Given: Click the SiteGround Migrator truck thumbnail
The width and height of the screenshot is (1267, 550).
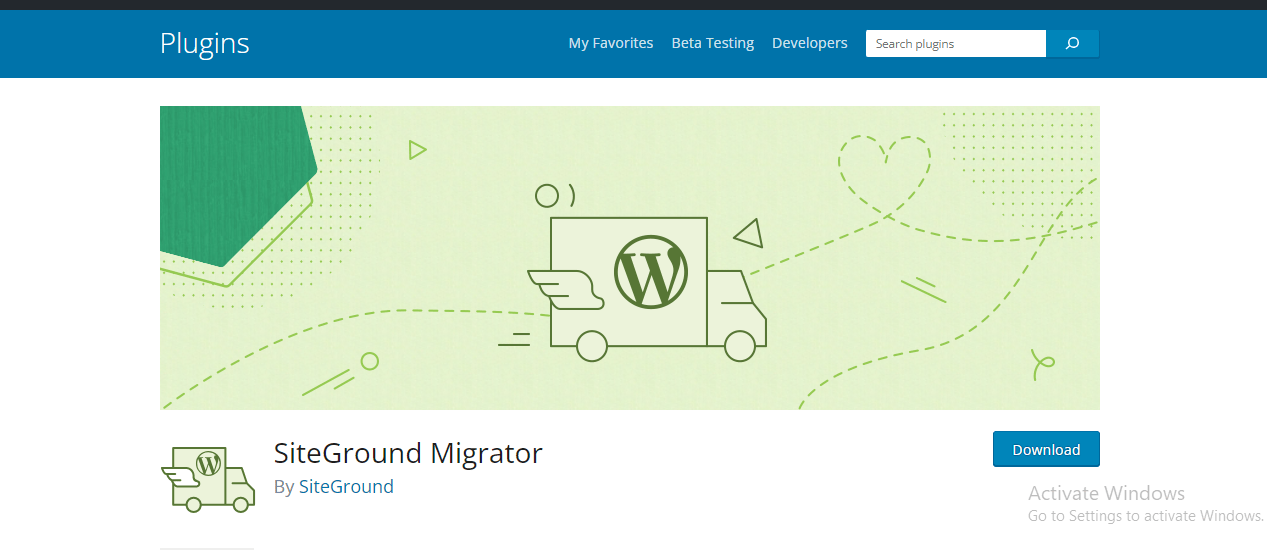Looking at the screenshot, I should pyautogui.click(x=208, y=479).
